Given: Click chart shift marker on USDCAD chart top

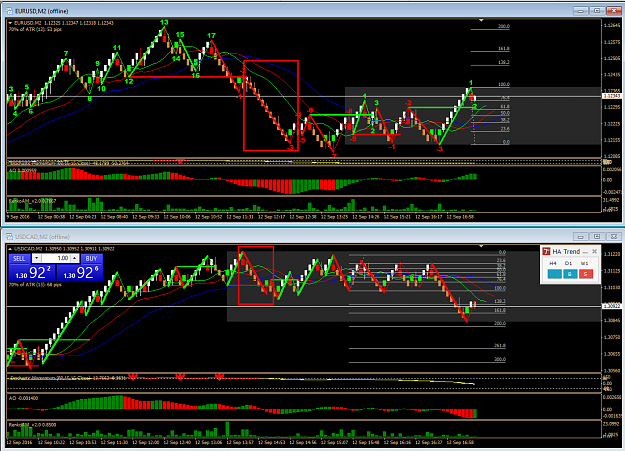Looking at the screenshot, I should pos(482,246).
